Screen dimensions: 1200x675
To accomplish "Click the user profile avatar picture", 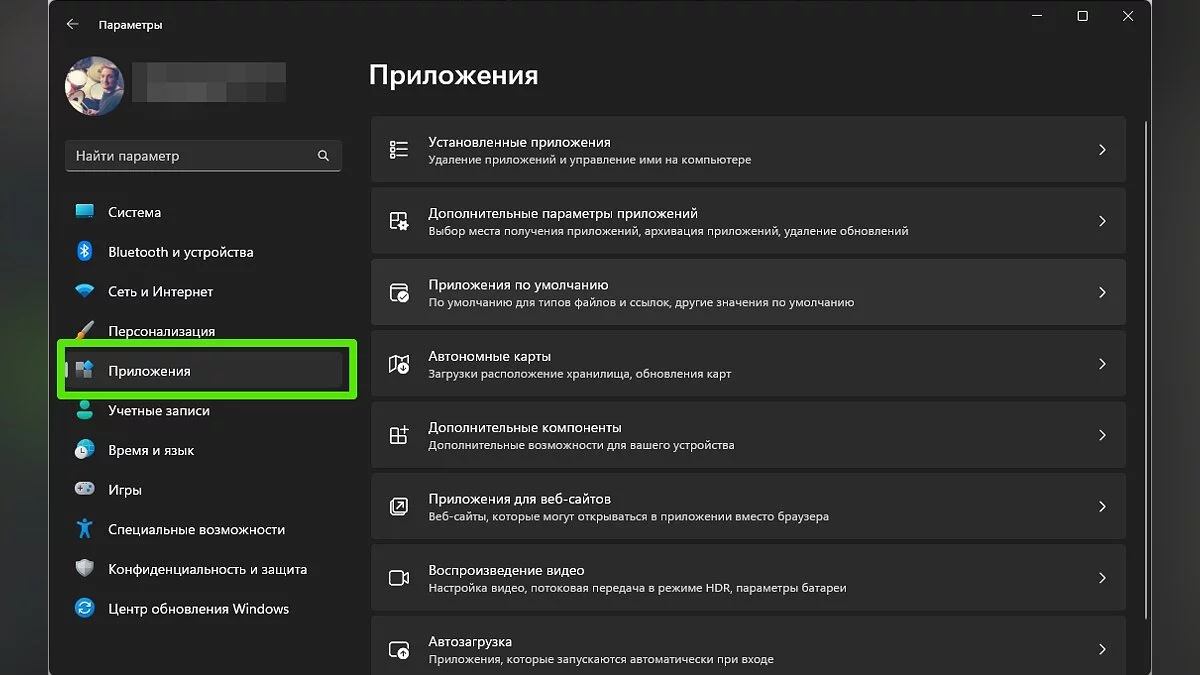I will point(95,85).
